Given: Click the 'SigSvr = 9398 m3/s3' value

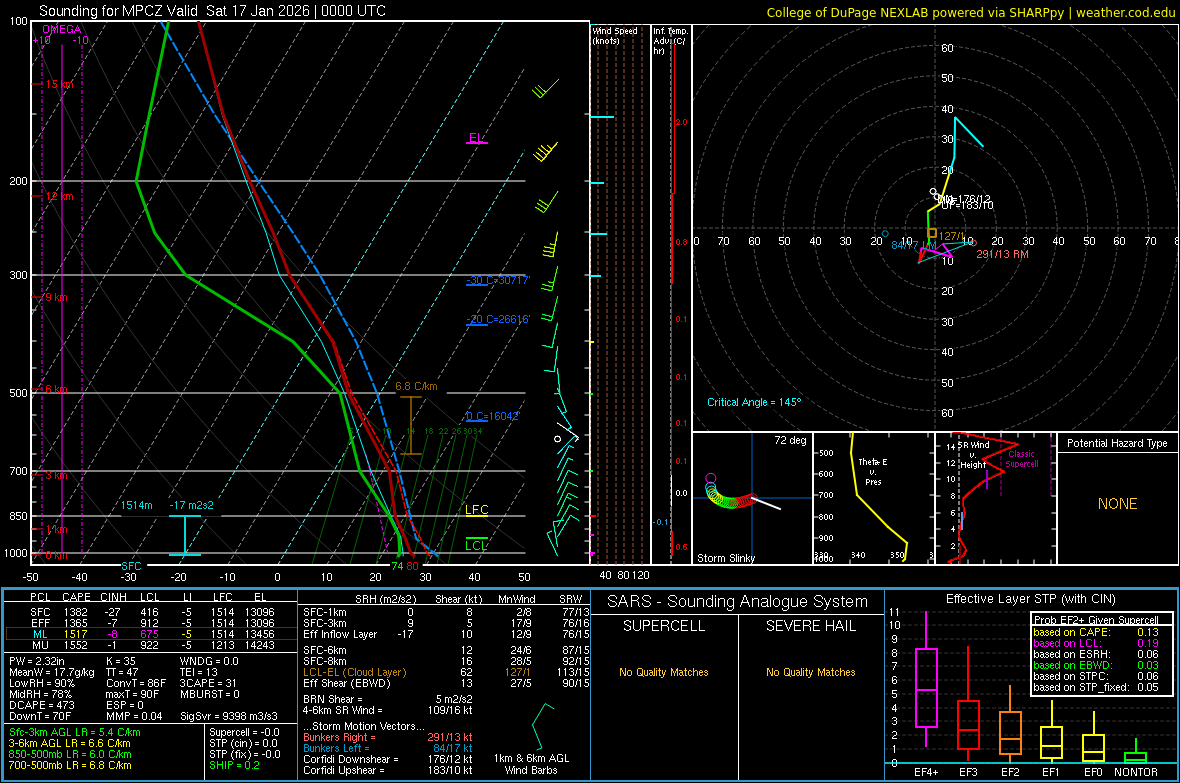Looking at the screenshot, I should click(229, 716).
